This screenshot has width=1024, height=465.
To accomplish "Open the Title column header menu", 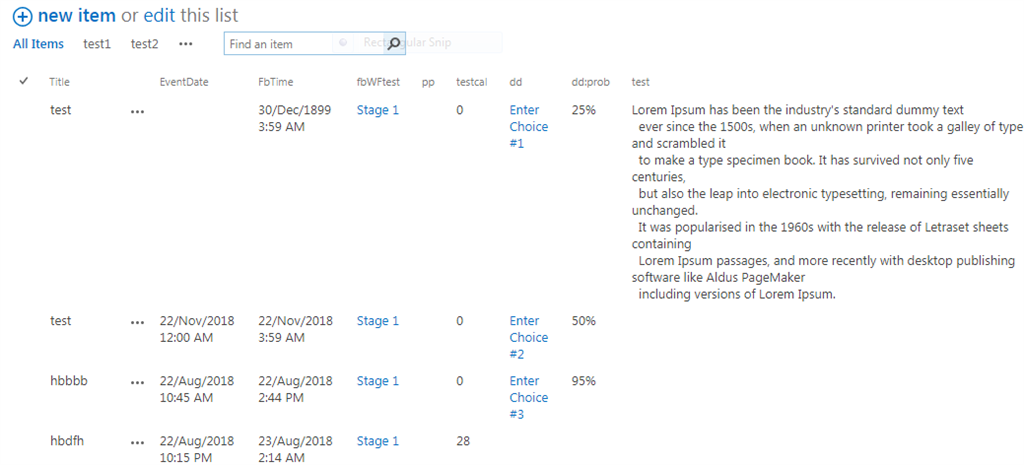I will pyautogui.click(x=60, y=82).
